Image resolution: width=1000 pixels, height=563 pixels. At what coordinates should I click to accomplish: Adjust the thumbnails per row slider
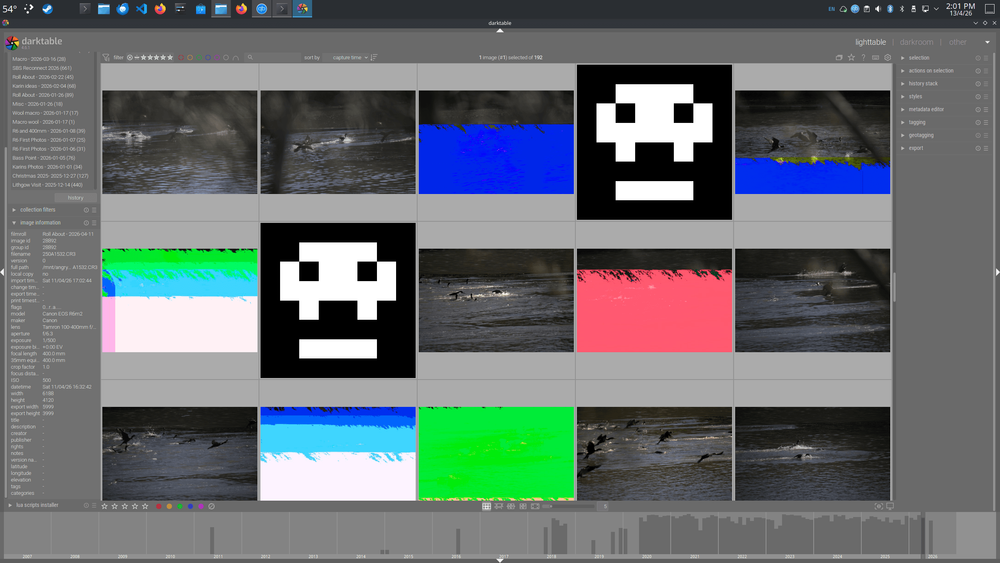(x=568, y=506)
